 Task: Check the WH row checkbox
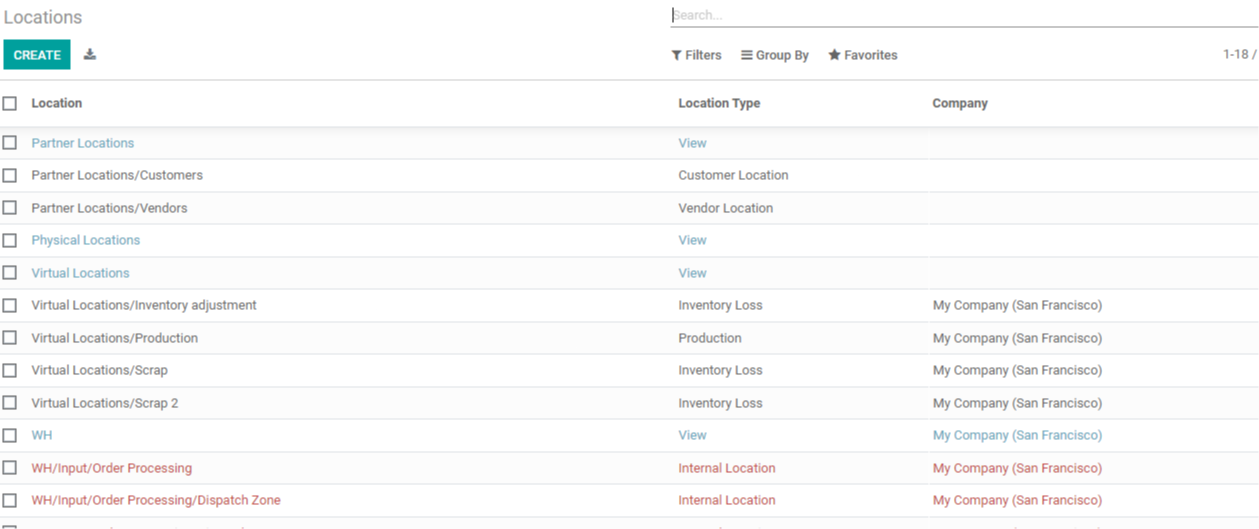pos(10,435)
